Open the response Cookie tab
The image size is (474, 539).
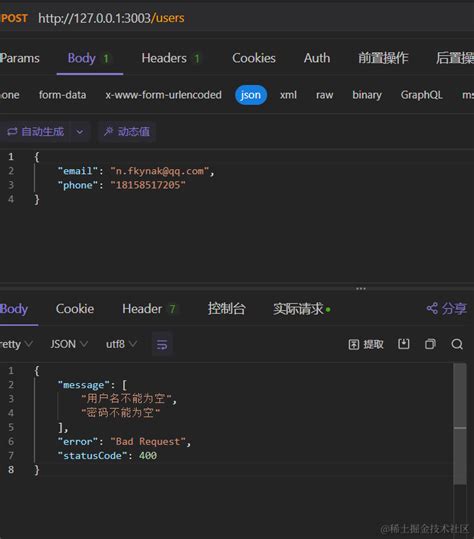coord(75,309)
